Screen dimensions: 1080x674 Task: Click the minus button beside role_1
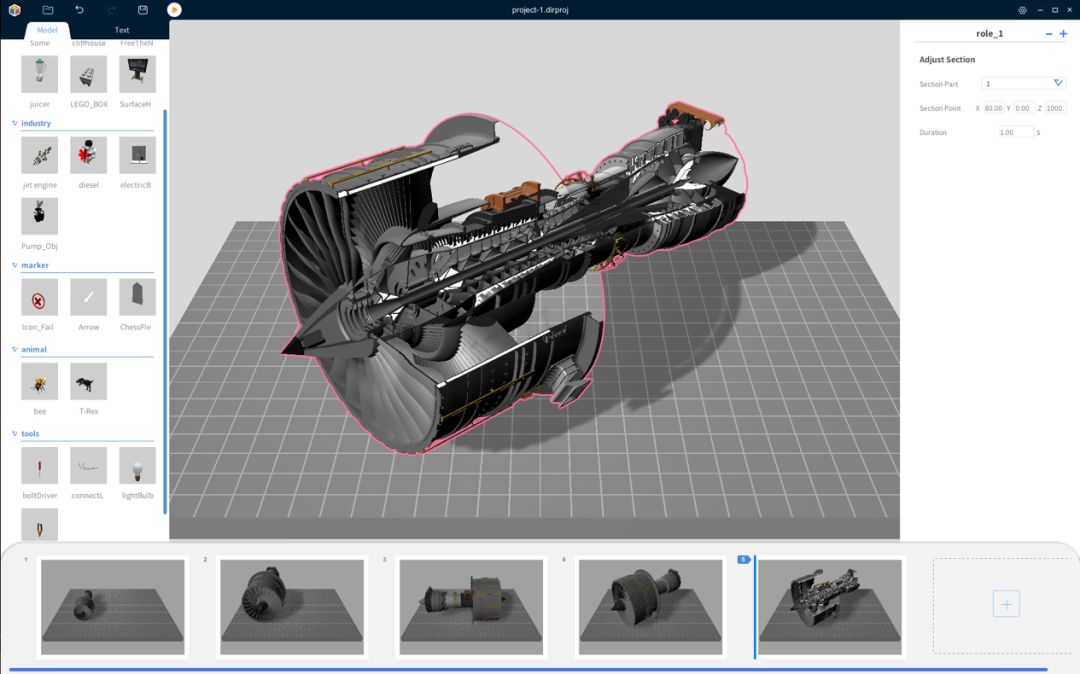[1049, 34]
